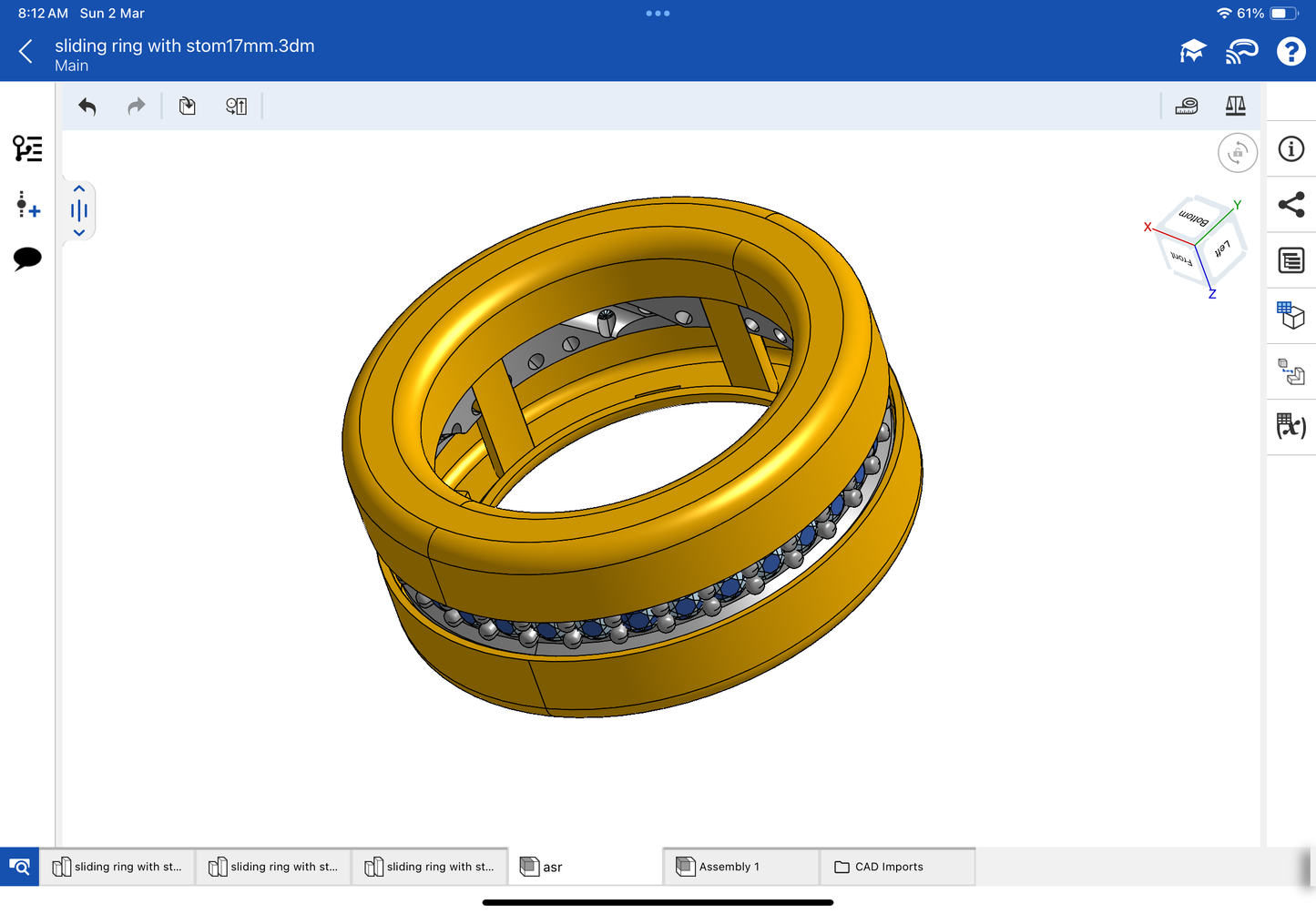The height and width of the screenshot is (914, 1316).
Task: Open the tab manager search button
Action: (x=19, y=867)
